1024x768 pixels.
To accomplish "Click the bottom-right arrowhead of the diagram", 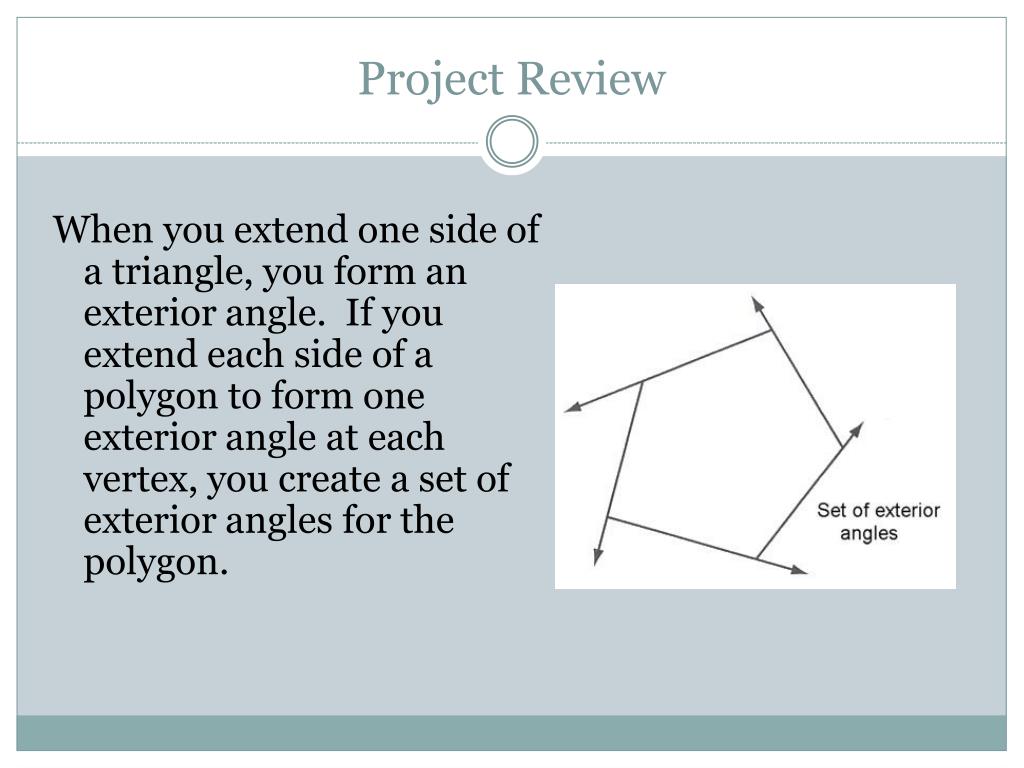I will 799,570.
